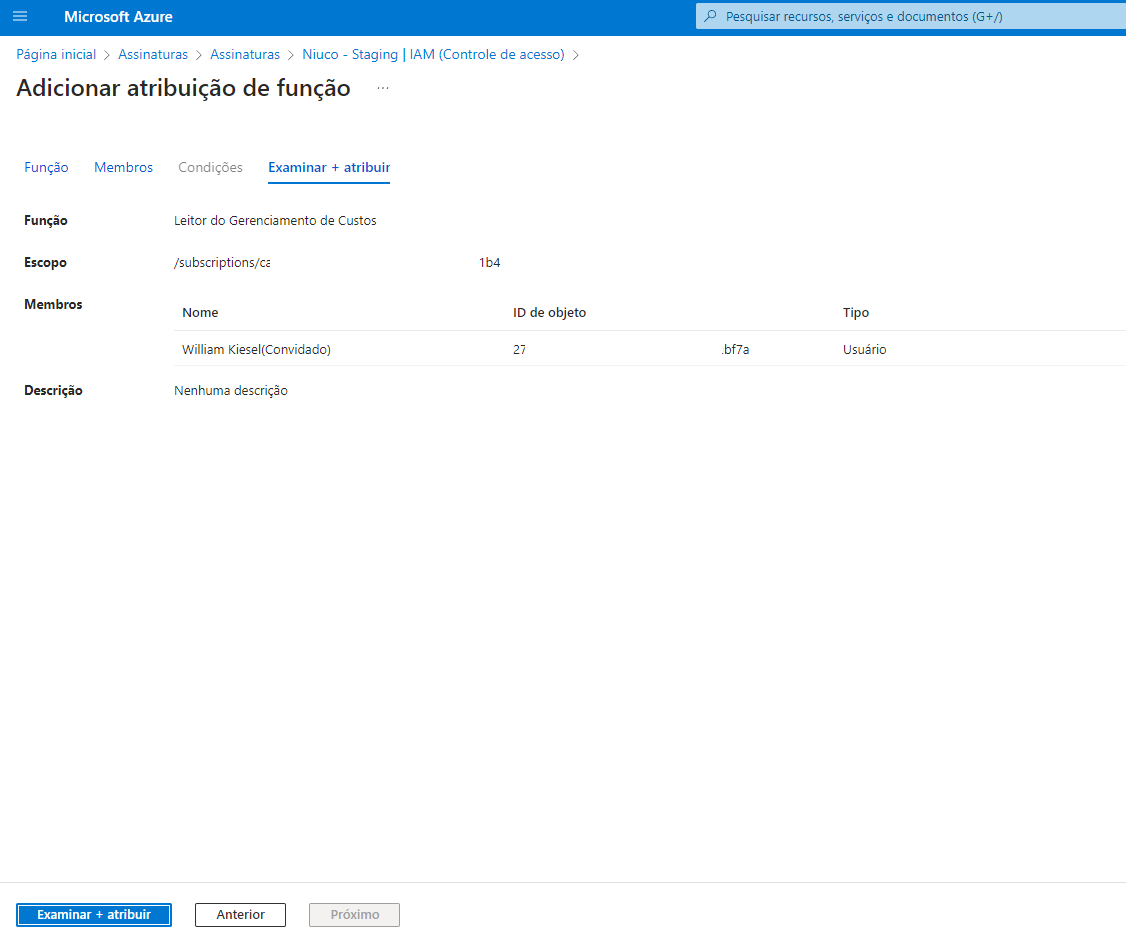Click the Tipo column header
The height and width of the screenshot is (934, 1126).
[x=856, y=312]
